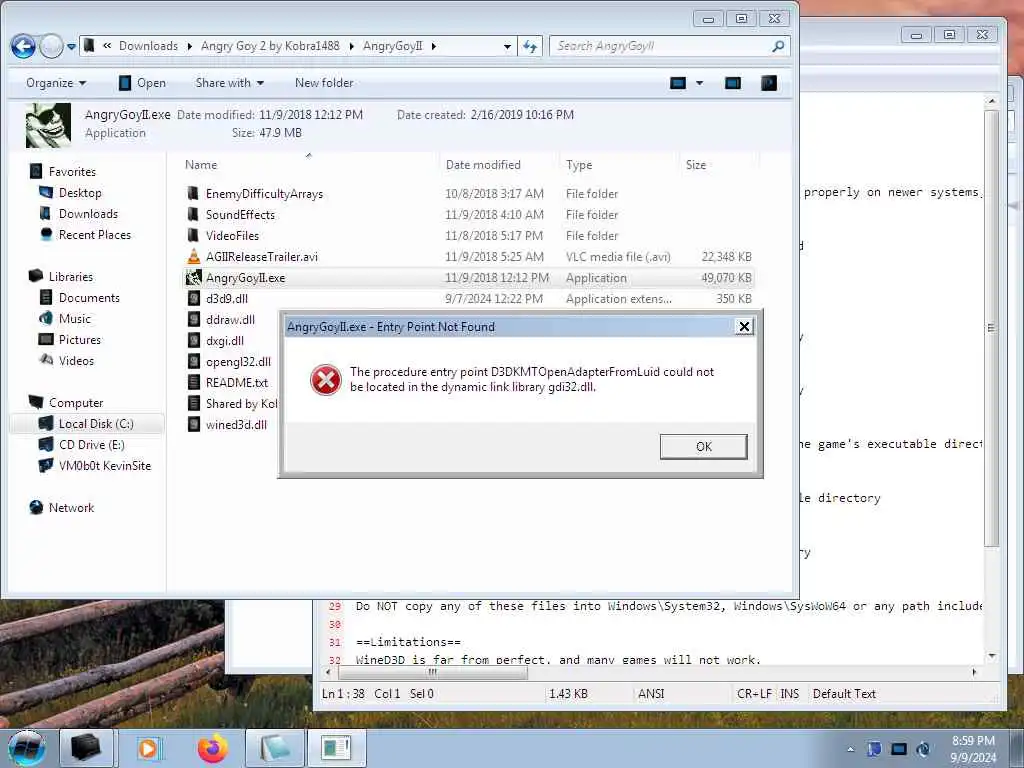
Task: Select Favorites in navigation pane
Action: [72, 172]
